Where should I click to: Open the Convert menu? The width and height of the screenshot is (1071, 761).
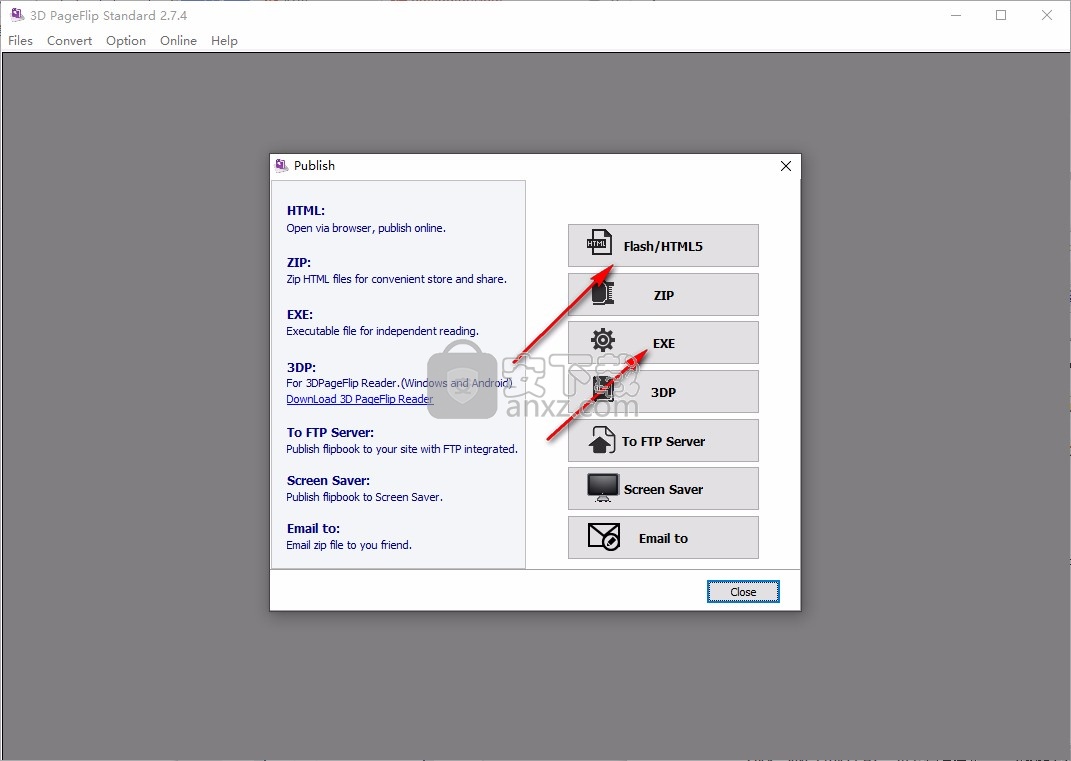(70, 40)
